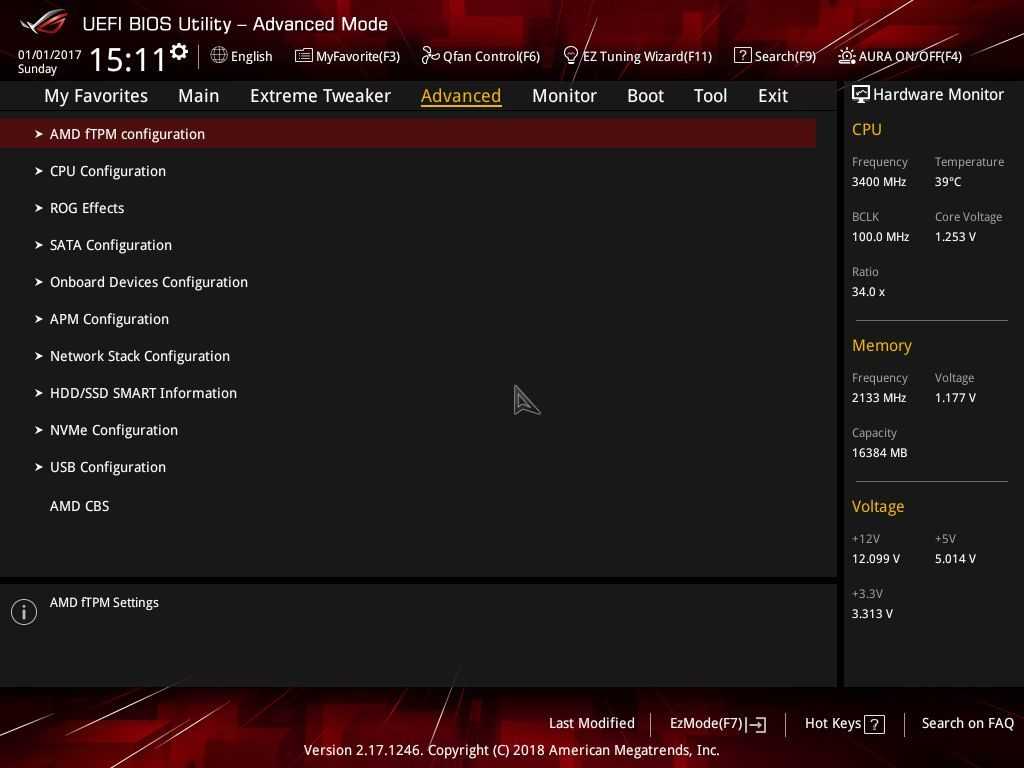Open SATA Configuration submenu
Viewport: 1024px width, 768px height.
point(111,245)
